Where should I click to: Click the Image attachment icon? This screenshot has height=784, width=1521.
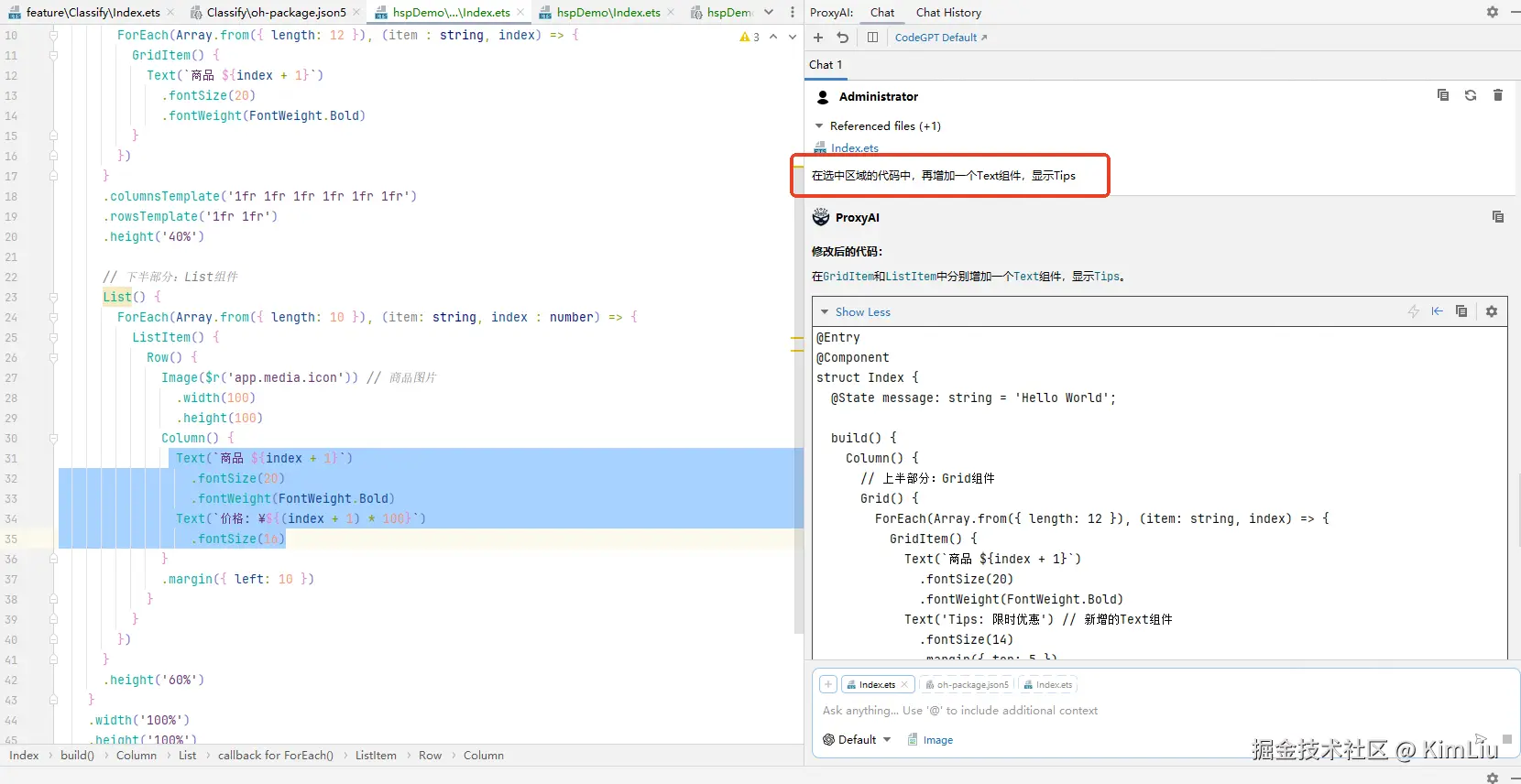(x=913, y=740)
